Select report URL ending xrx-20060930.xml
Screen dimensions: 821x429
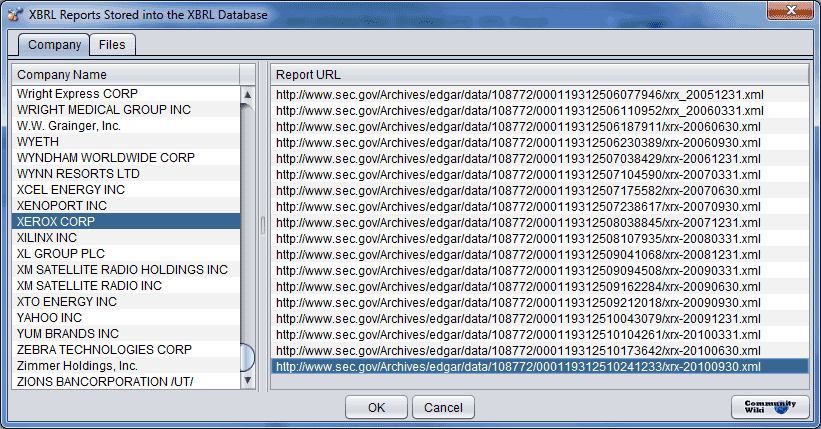tap(540, 142)
